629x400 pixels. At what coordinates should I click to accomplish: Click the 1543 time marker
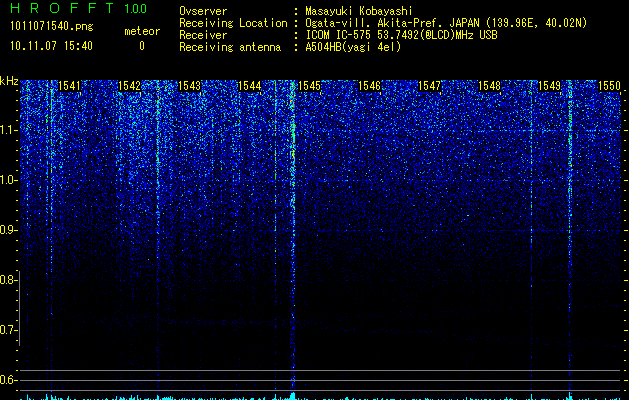point(189,86)
